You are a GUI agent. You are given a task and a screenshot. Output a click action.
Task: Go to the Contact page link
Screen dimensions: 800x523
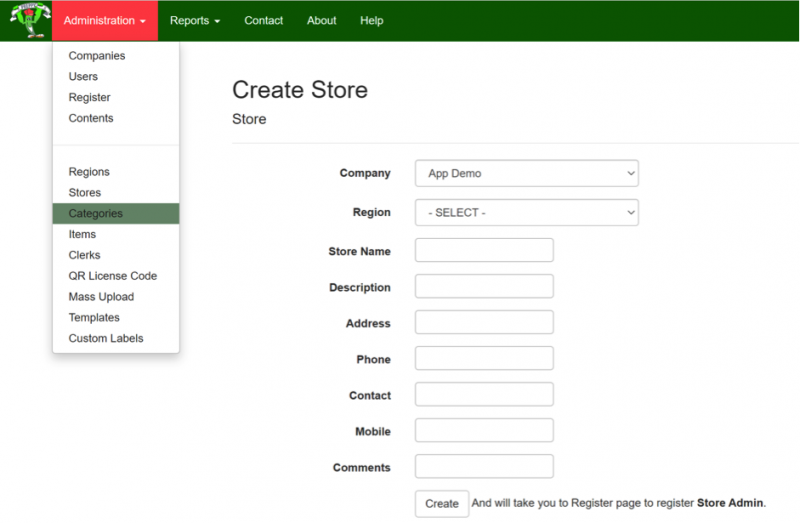[x=263, y=21]
